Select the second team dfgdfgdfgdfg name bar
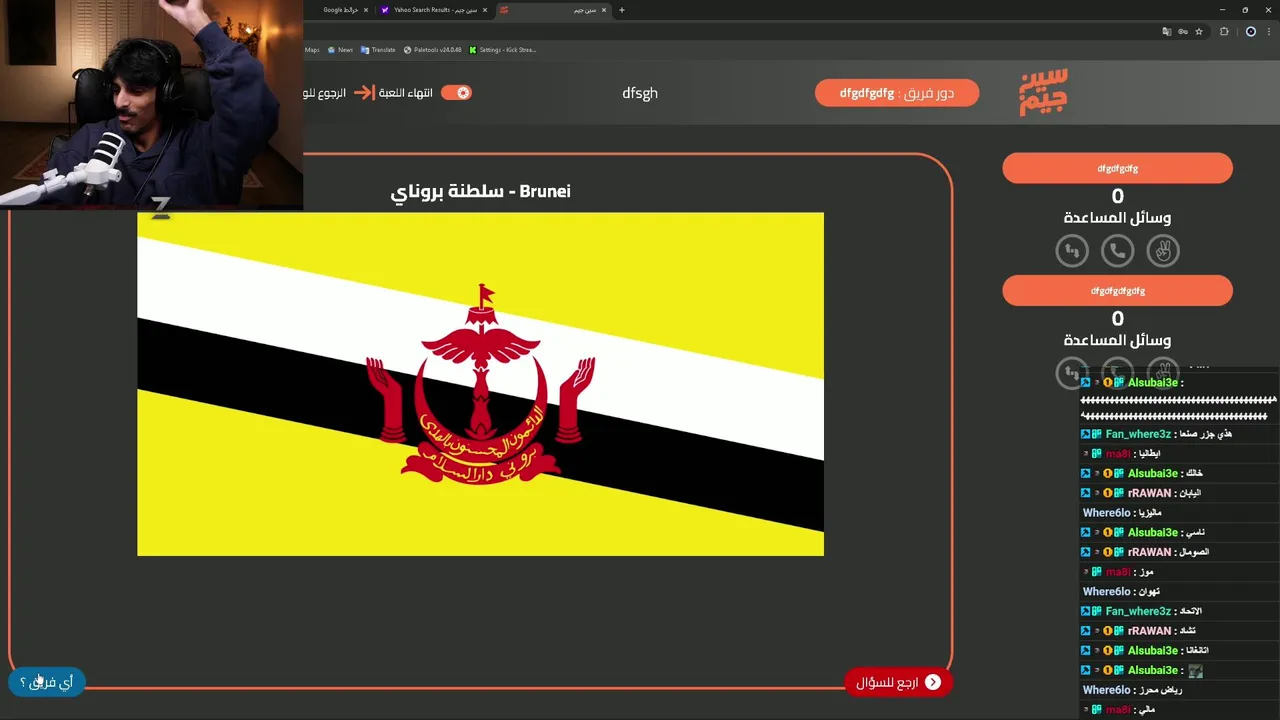Screen dimensions: 1280x720 click(1117, 291)
